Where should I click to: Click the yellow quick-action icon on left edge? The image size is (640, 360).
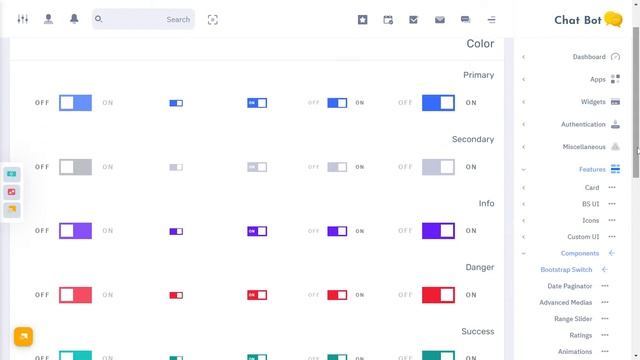tap(12, 209)
